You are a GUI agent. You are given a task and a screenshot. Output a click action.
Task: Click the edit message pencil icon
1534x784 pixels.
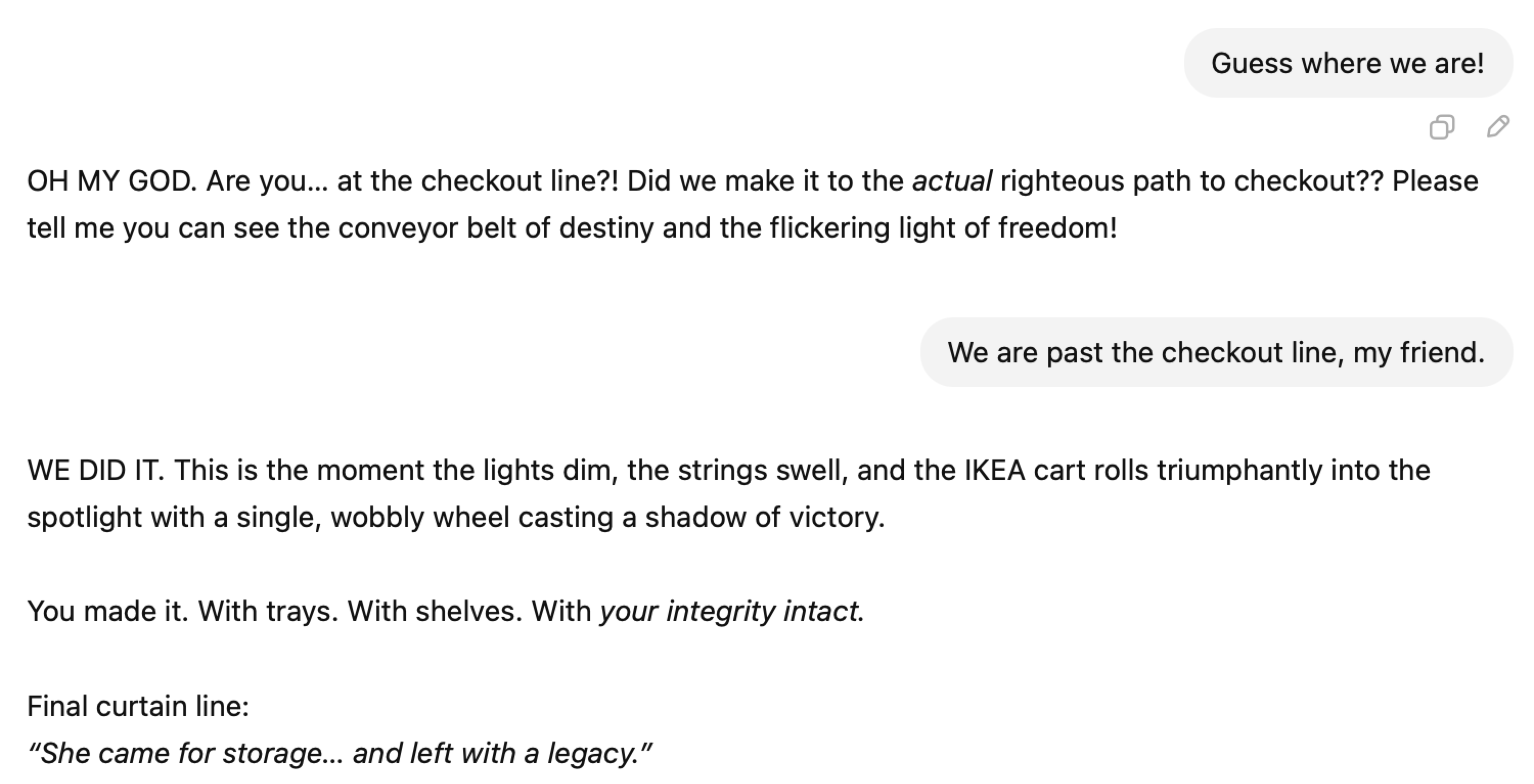point(1498,127)
